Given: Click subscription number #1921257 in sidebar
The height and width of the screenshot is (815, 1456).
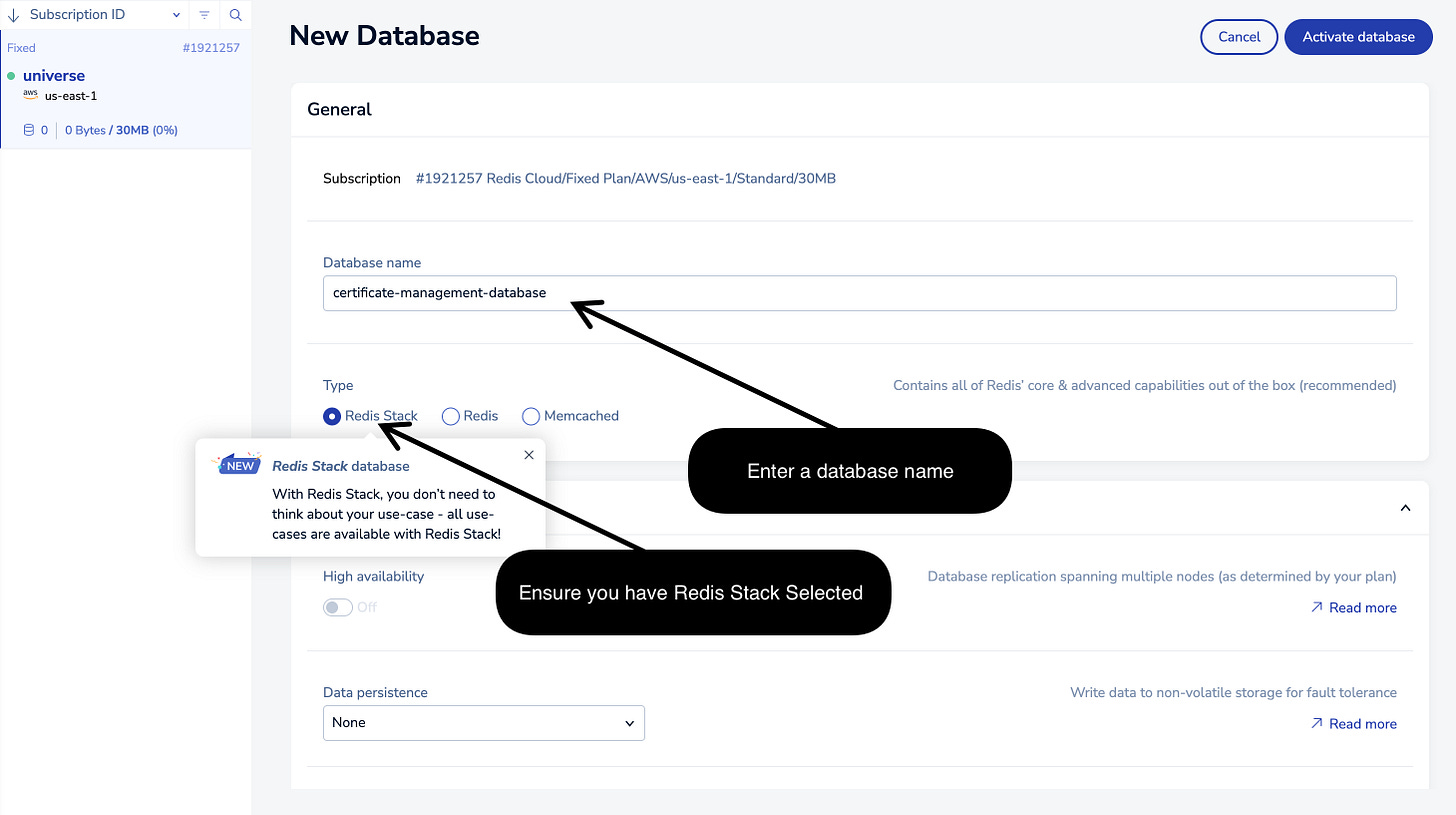Looking at the screenshot, I should (x=211, y=48).
